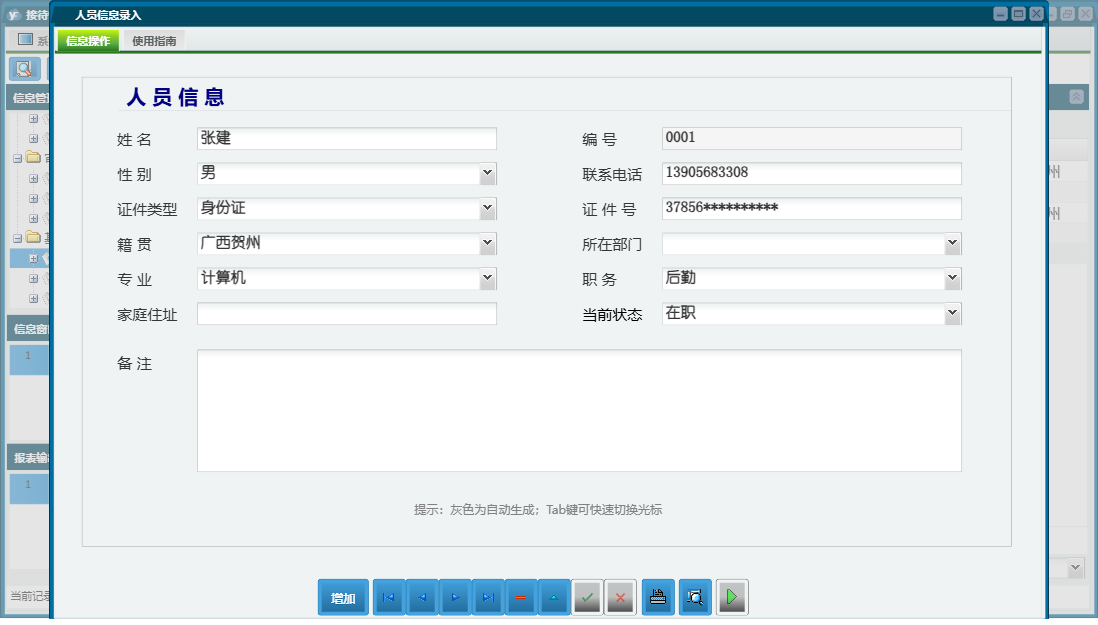Image resolution: width=1098 pixels, height=625 pixels.
Task: Open print preview with the magnifier icon in the bottom toolbar
Action: pyautogui.click(x=695, y=598)
